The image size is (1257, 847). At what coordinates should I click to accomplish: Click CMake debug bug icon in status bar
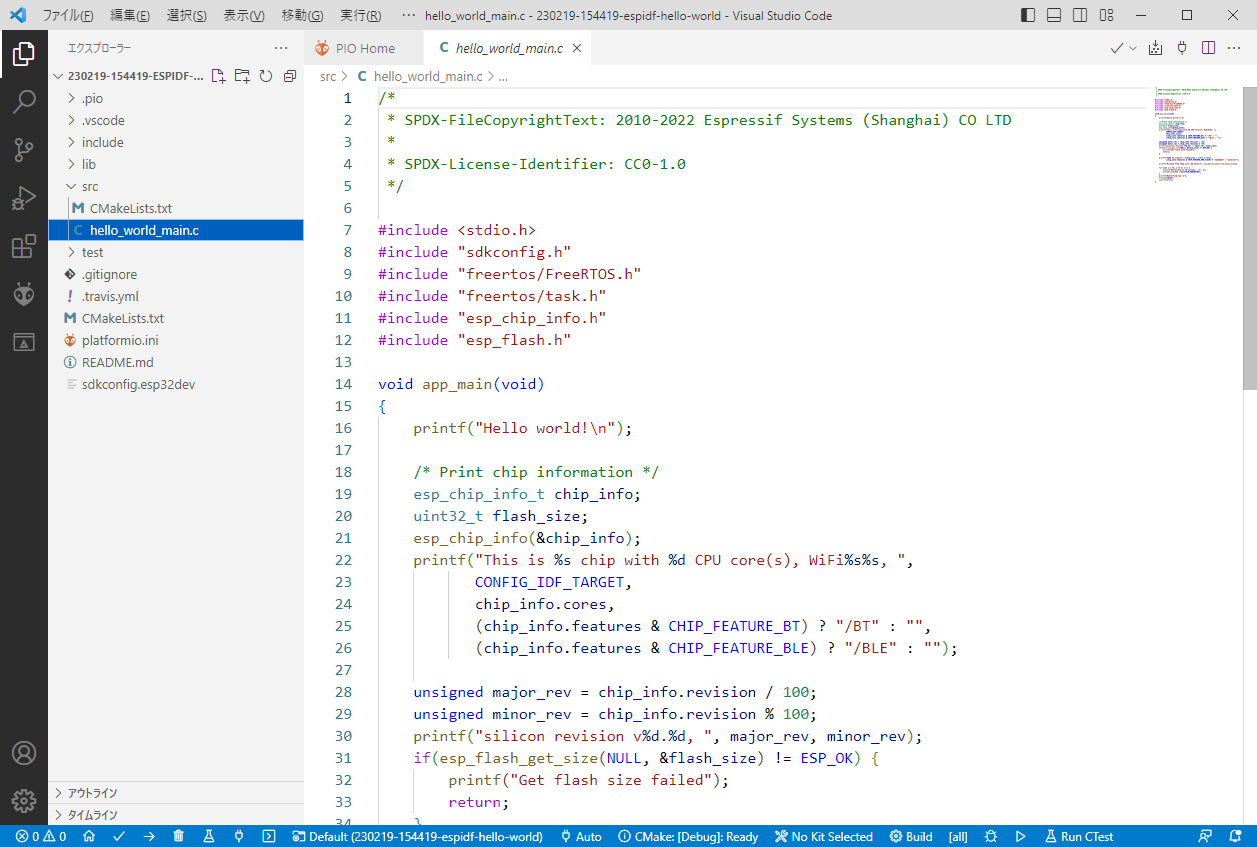[x=991, y=836]
